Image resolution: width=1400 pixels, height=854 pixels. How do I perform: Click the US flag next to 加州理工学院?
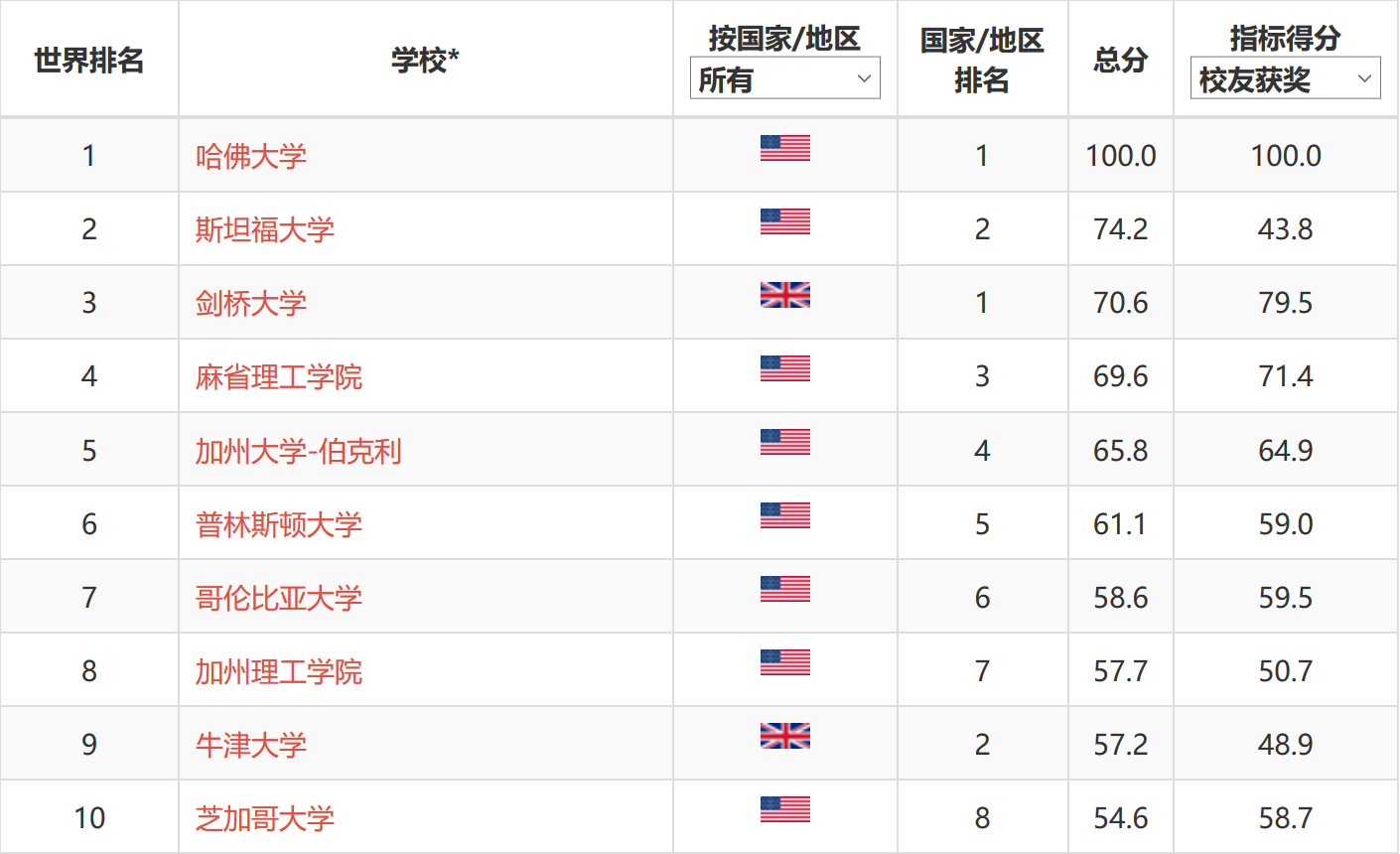coord(784,662)
